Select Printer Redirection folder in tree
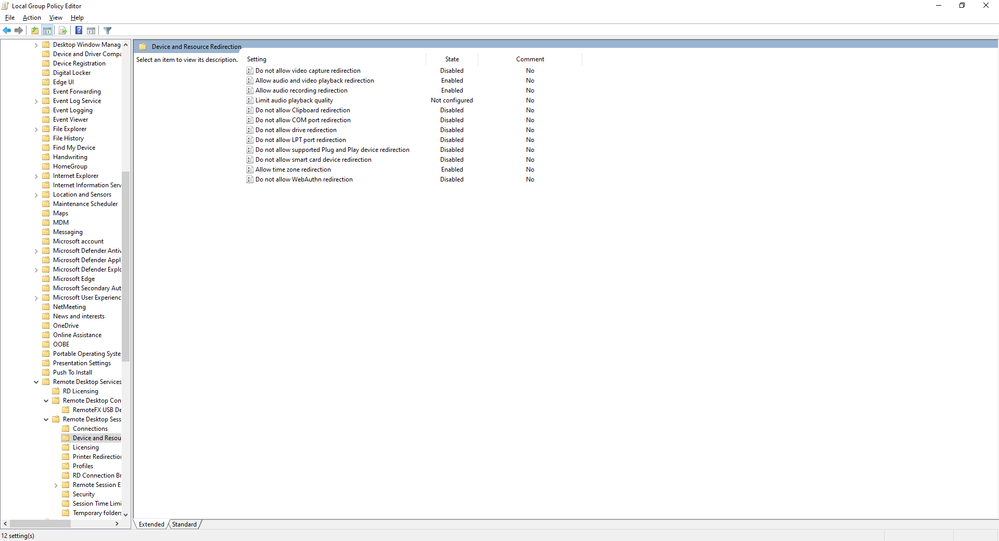Viewport: 999px width, 541px height. pos(97,457)
